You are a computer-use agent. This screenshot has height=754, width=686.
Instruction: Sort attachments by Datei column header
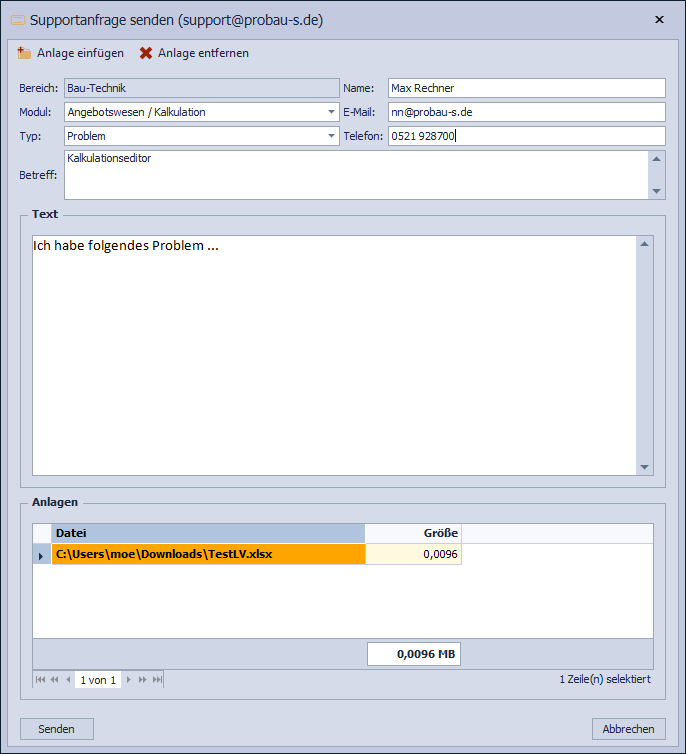point(208,533)
